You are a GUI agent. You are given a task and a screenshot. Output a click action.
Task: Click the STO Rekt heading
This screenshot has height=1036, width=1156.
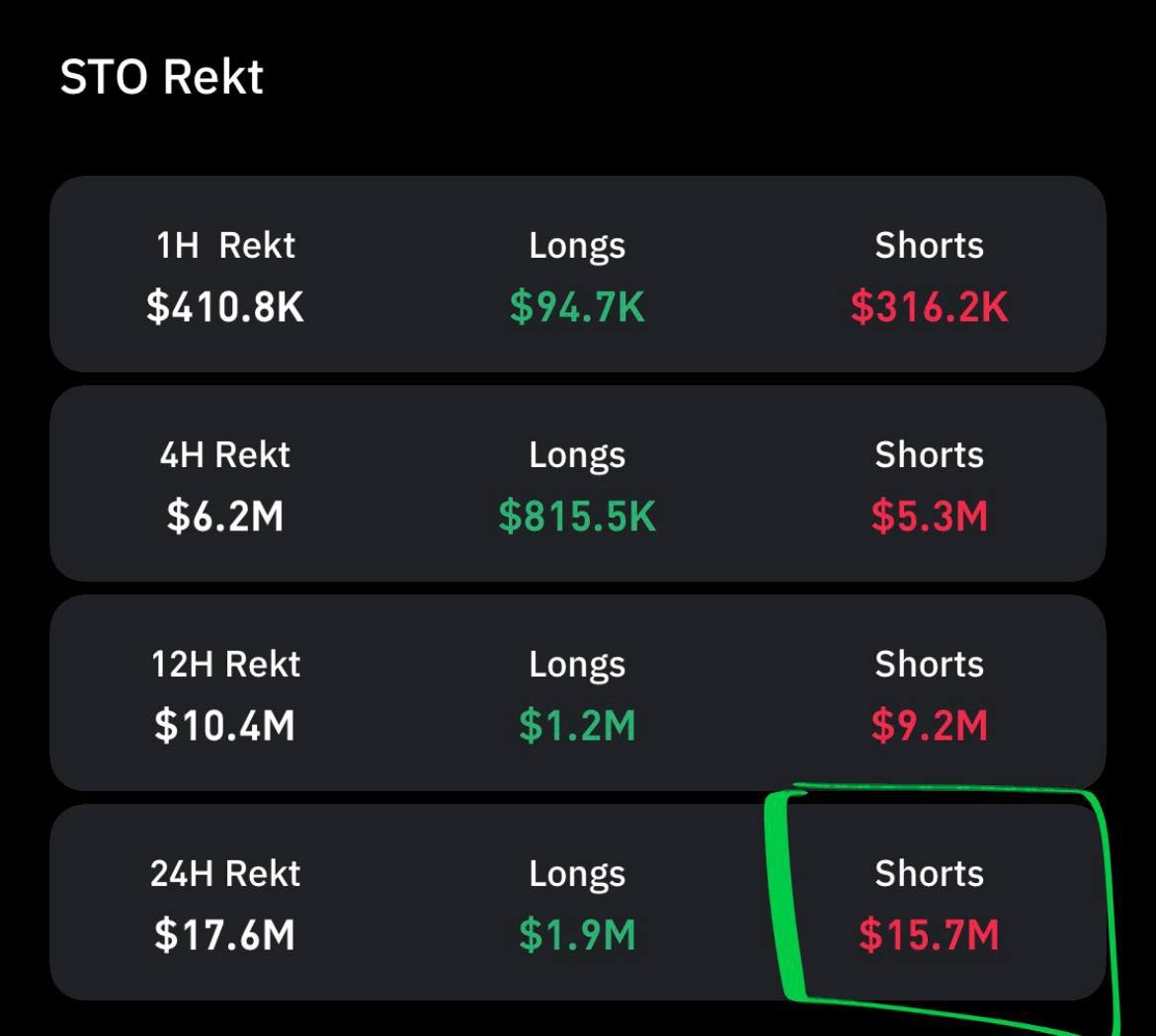click(162, 77)
